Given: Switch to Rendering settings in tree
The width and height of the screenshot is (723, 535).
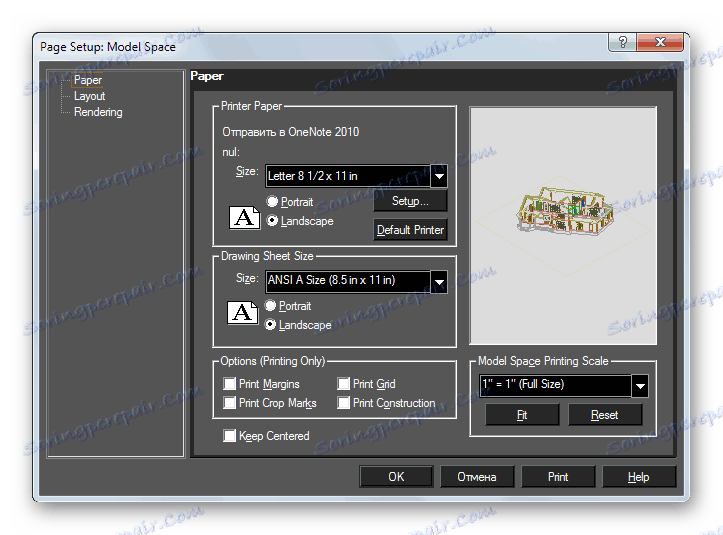Looking at the screenshot, I should click(98, 112).
